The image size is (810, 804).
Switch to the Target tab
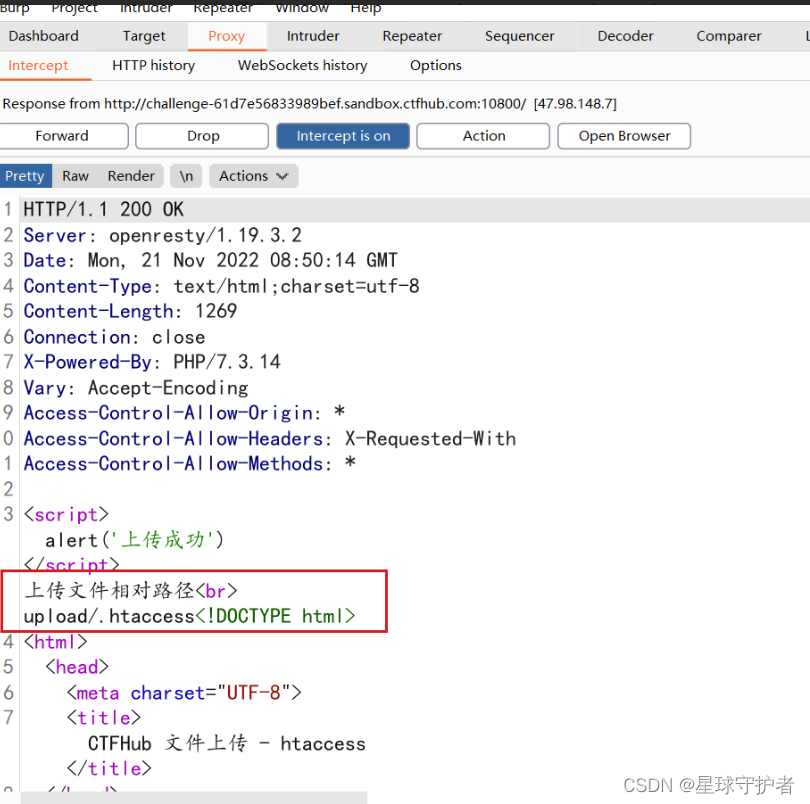tap(144, 36)
